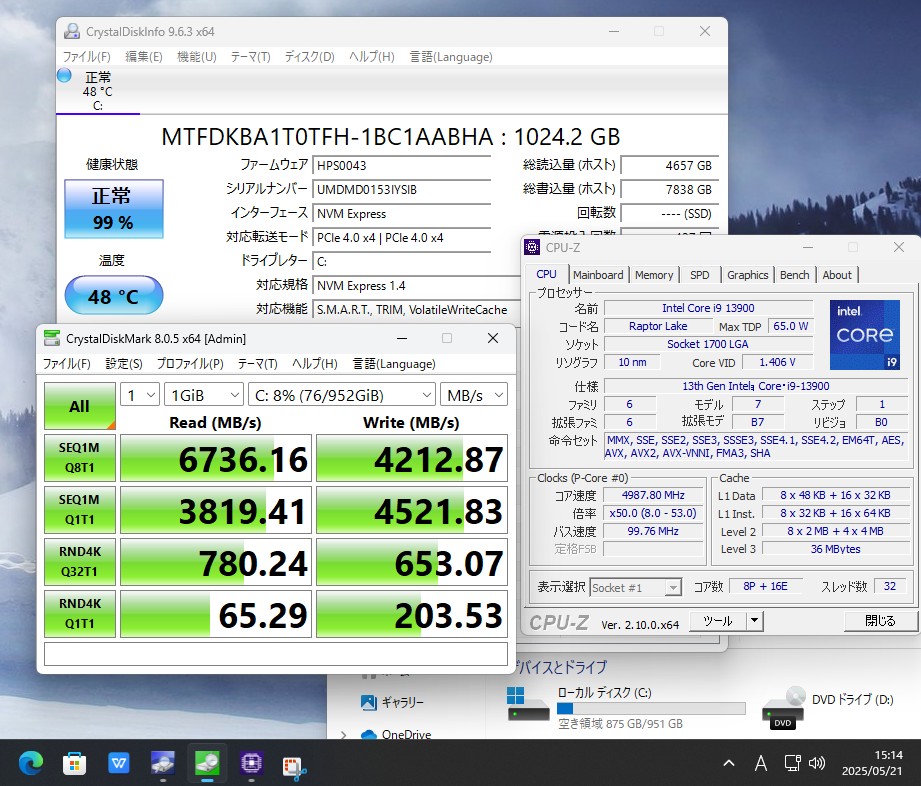Open the SPD tab in CPU-Z
This screenshot has height=786, width=921.
(x=700, y=275)
